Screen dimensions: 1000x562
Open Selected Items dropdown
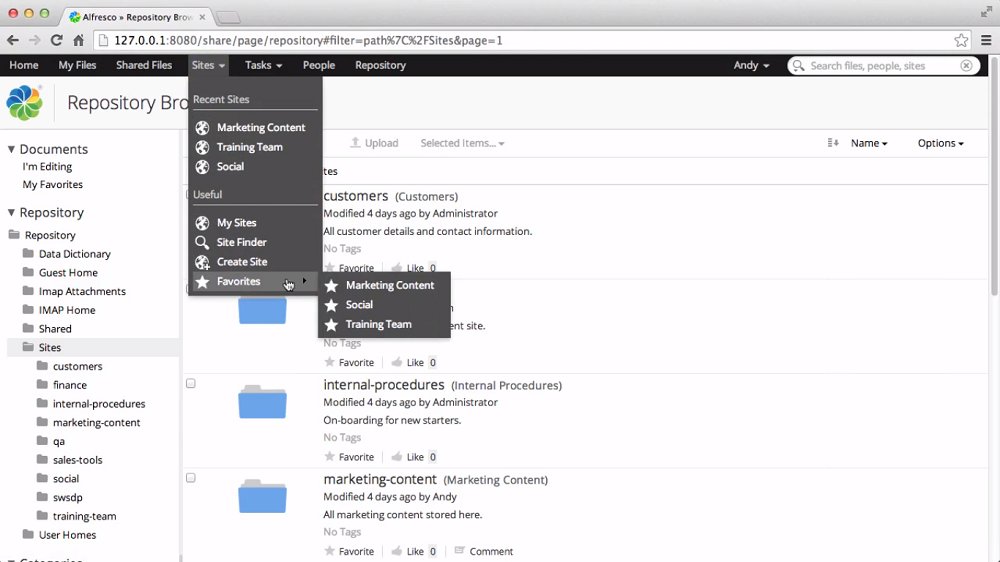[x=462, y=143]
